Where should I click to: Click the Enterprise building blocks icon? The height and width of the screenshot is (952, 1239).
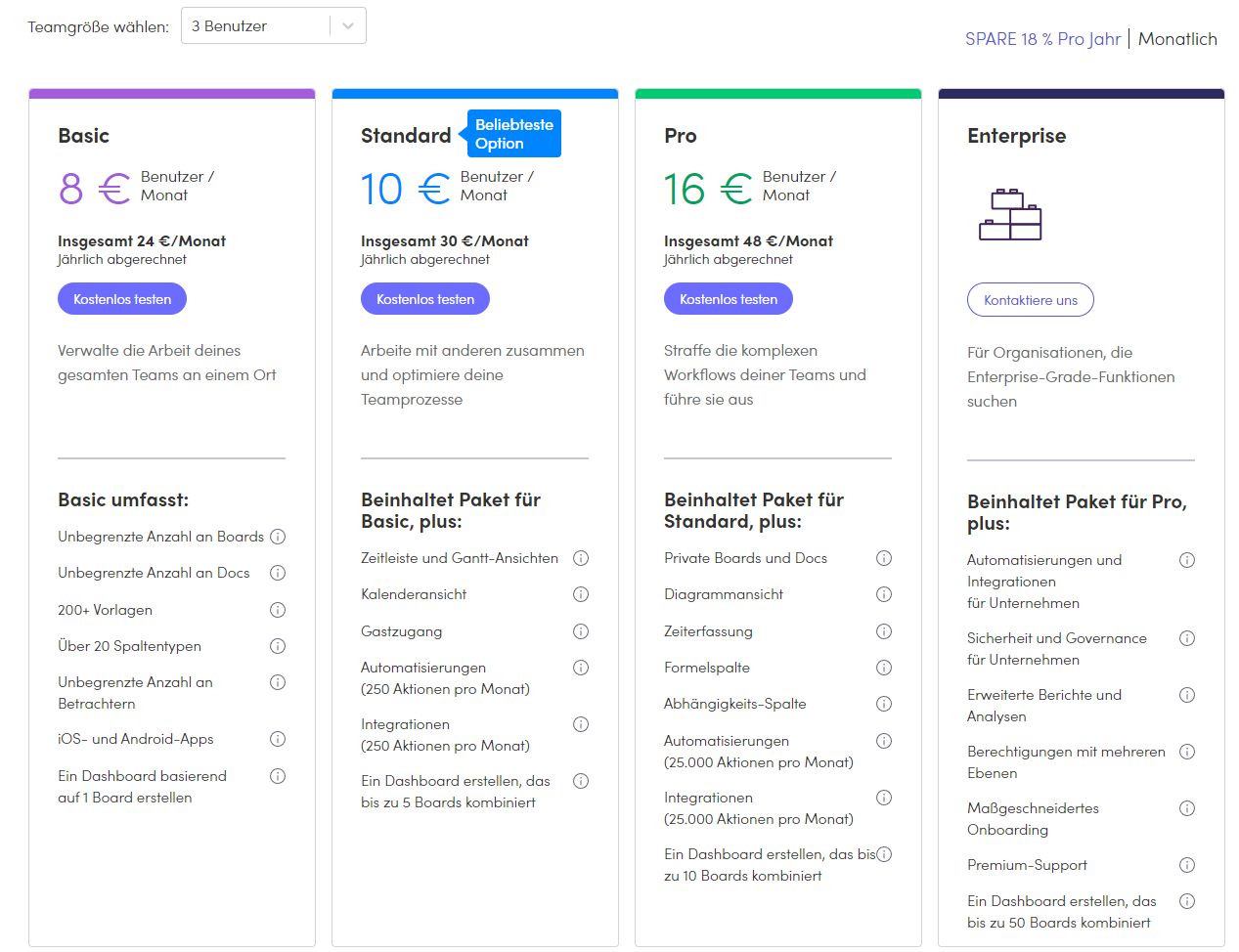tap(1010, 215)
